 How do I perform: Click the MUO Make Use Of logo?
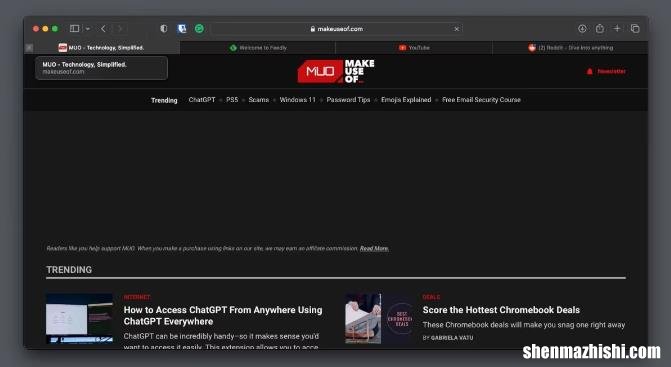click(x=336, y=71)
